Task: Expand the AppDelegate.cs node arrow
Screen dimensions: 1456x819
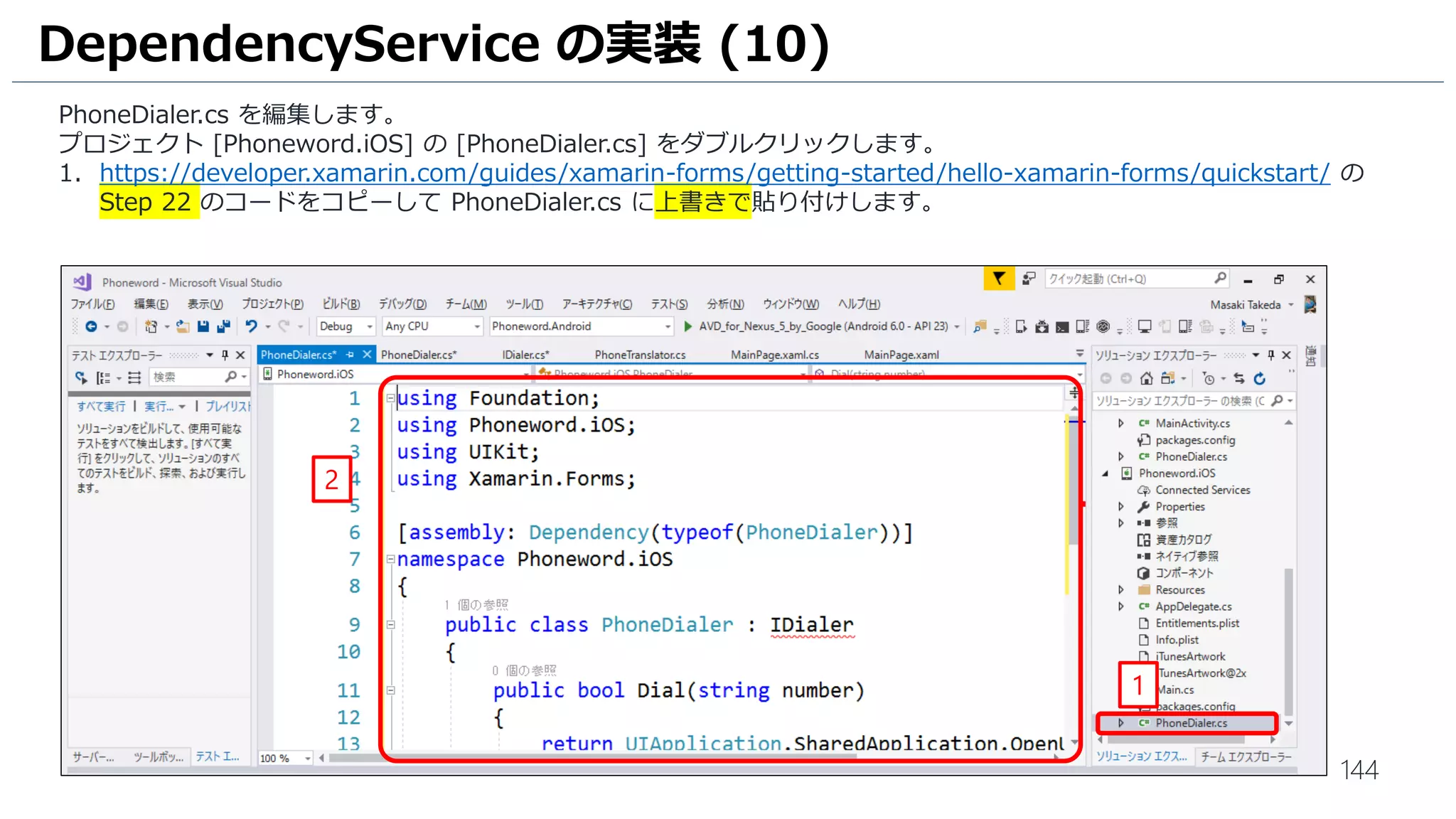Action: [x=1121, y=606]
